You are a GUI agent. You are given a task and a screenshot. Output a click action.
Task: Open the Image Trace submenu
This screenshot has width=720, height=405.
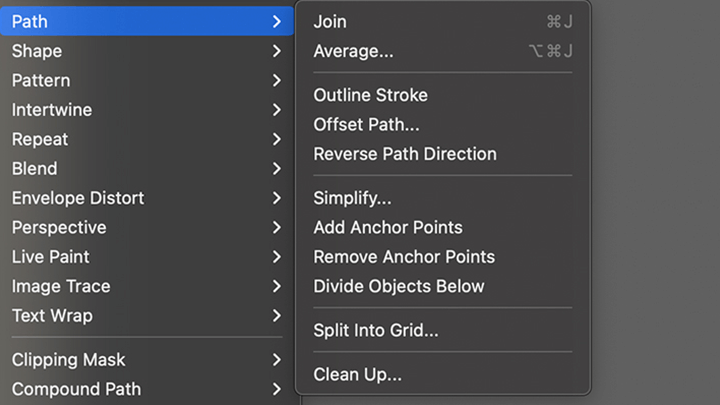[147, 286]
